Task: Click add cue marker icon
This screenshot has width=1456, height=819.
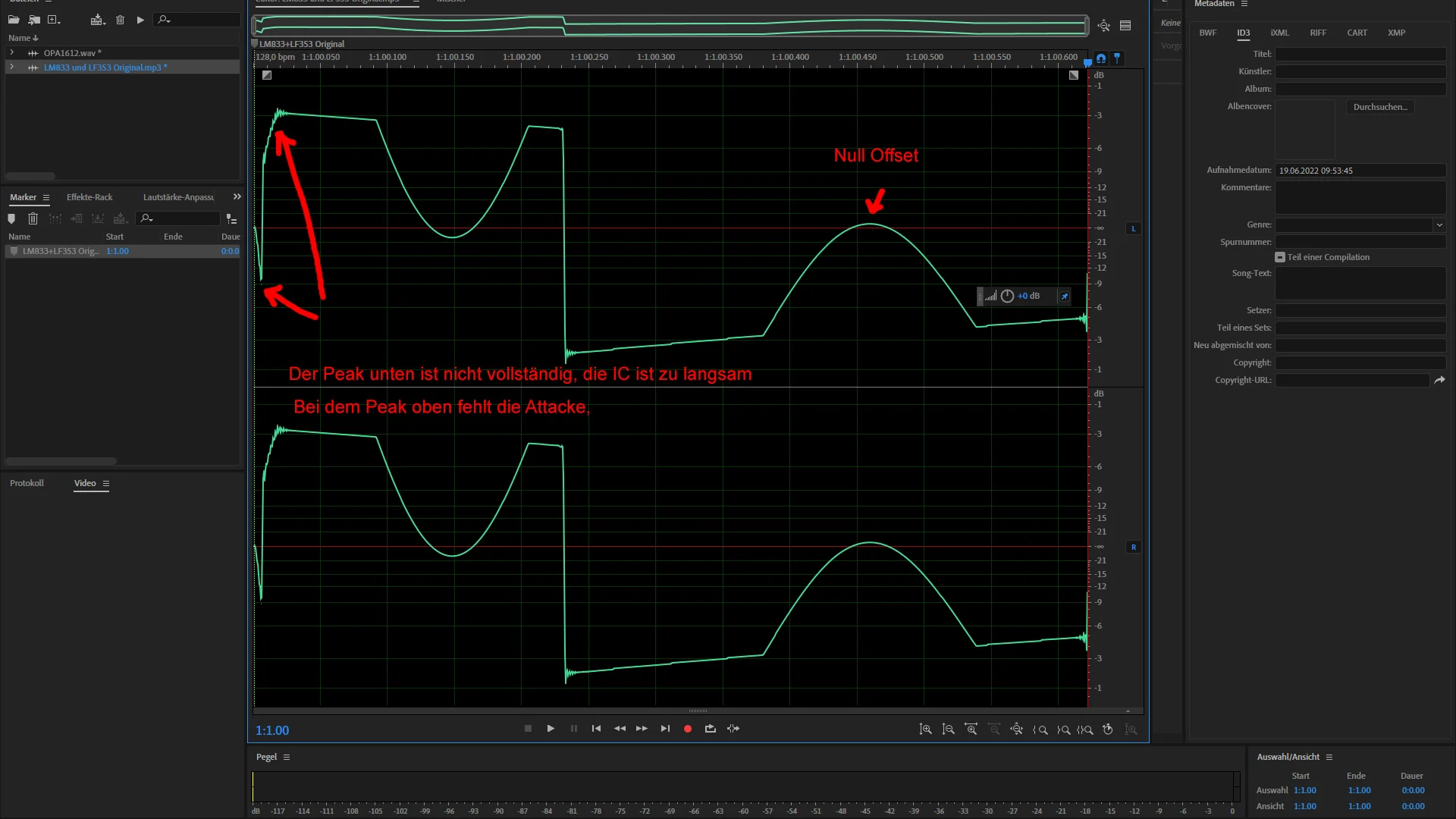Action: (x=11, y=219)
